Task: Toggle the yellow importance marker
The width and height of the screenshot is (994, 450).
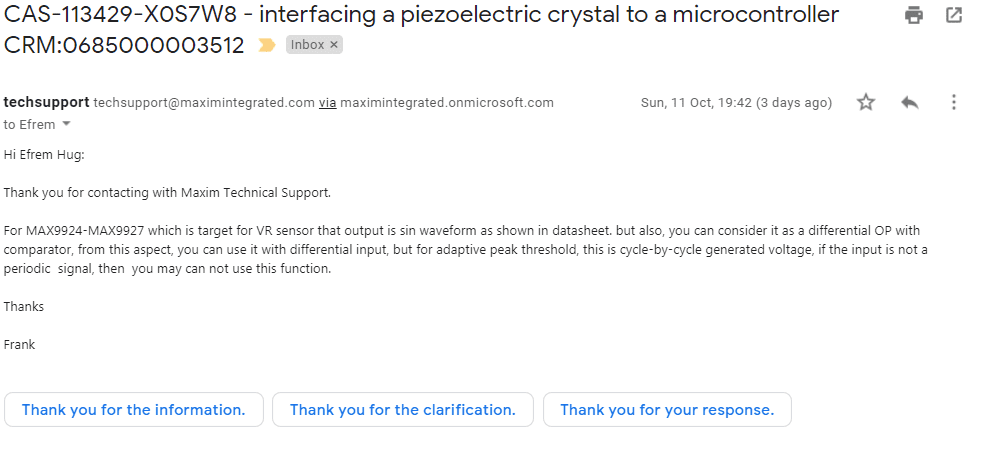Action: 266,45
